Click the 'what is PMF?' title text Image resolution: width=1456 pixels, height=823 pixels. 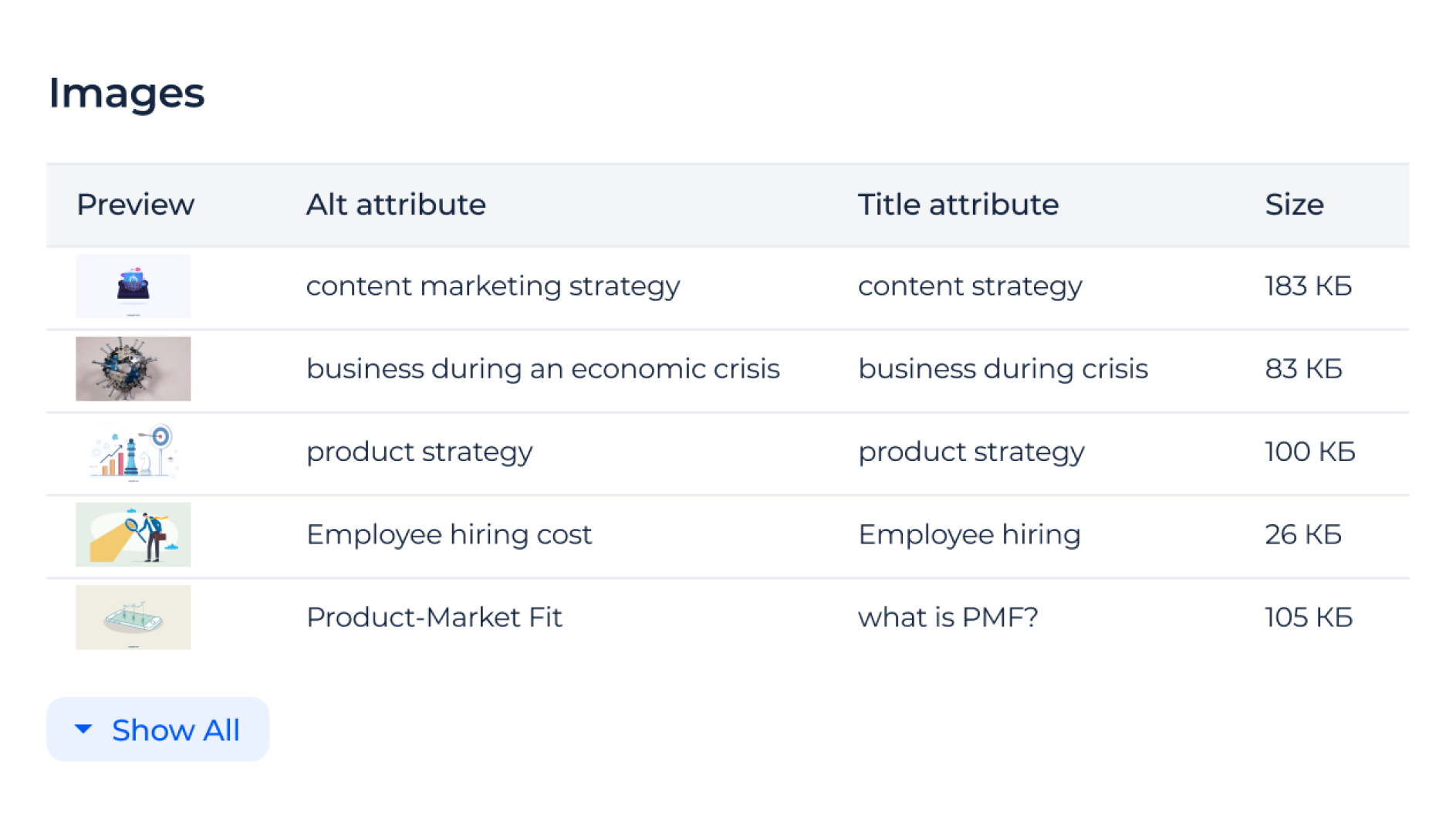pos(948,617)
